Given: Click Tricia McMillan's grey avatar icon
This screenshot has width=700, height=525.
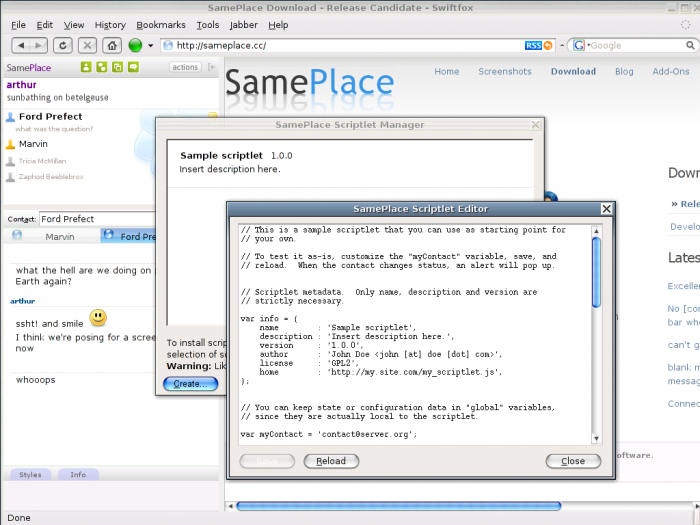Looking at the screenshot, I should pyautogui.click(x=10, y=161).
